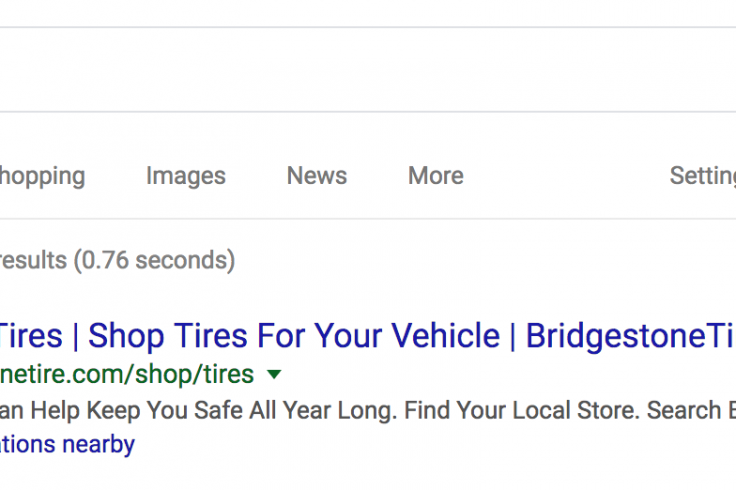The image size is (736, 490).
Task: Switch to the News results tab
Action: [x=317, y=176]
